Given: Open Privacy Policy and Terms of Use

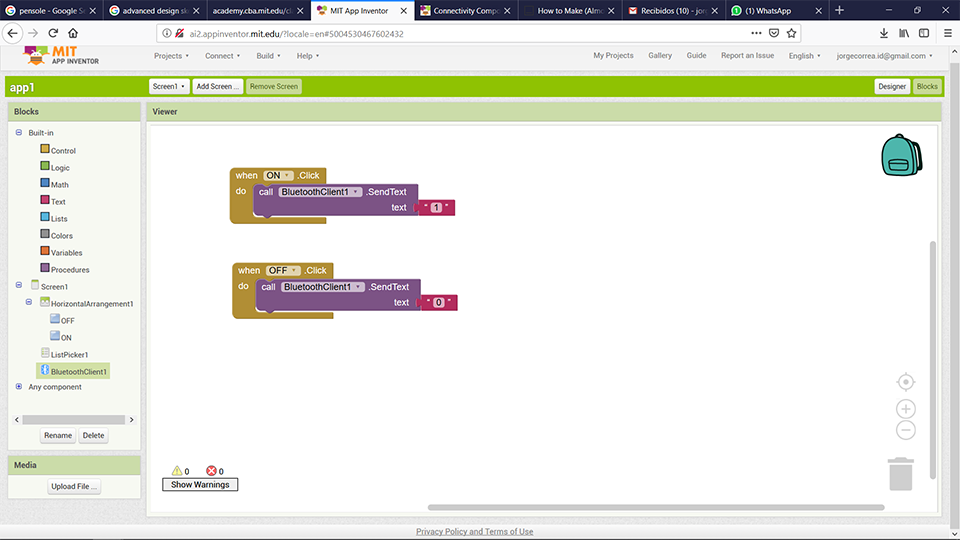Looking at the screenshot, I should [x=474, y=531].
